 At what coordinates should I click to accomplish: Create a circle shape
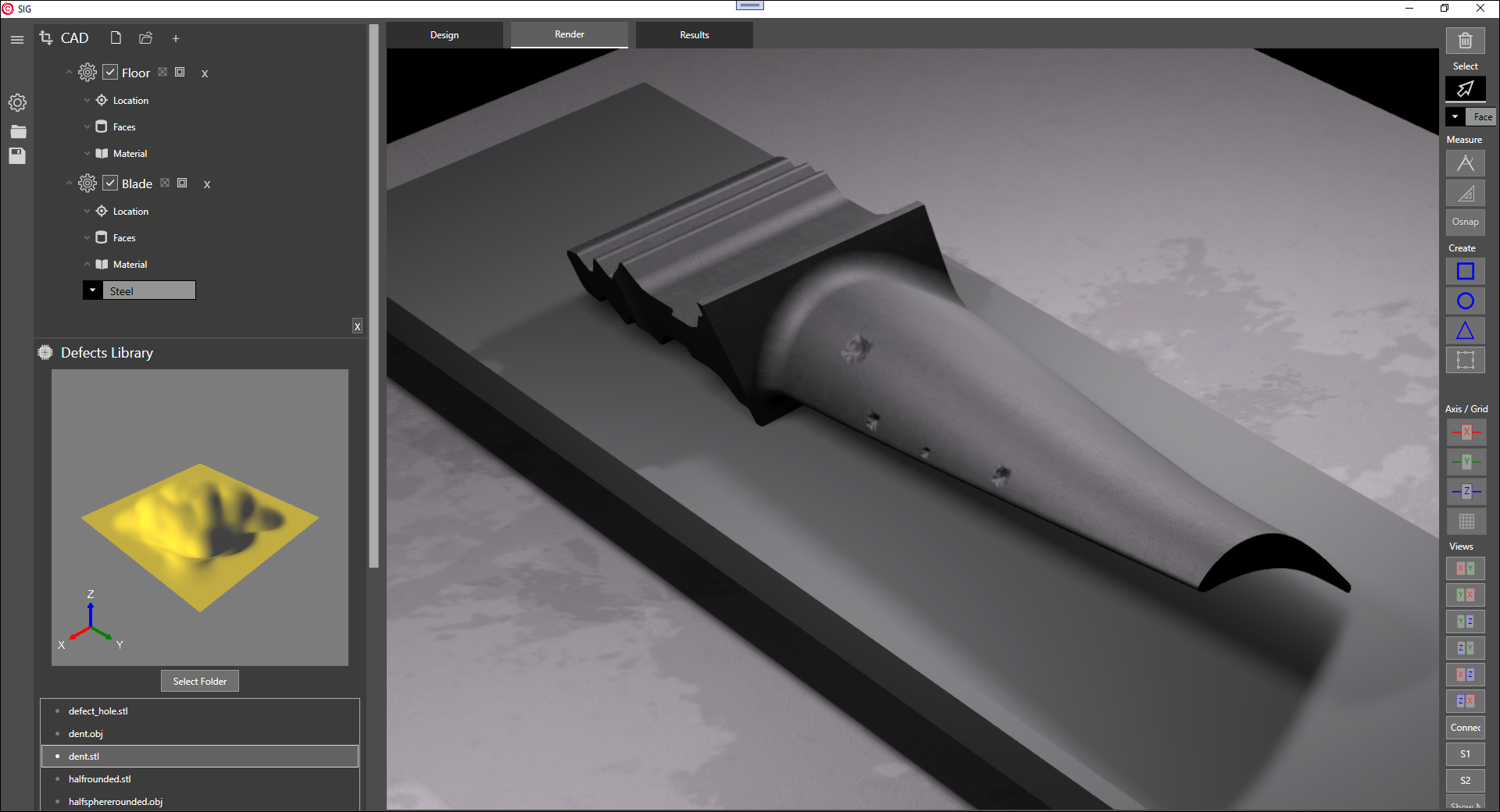click(x=1465, y=301)
